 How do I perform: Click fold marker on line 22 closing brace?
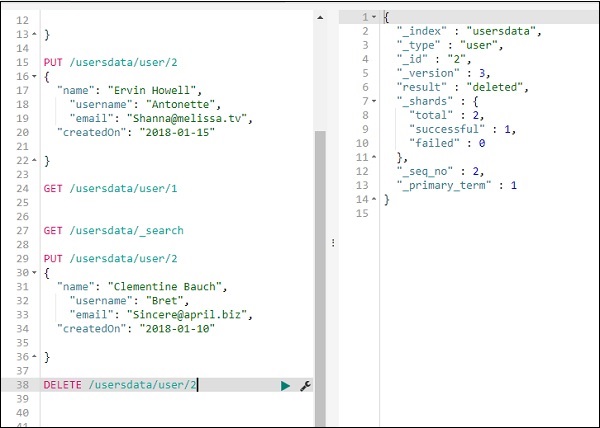(x=36, y=160)
